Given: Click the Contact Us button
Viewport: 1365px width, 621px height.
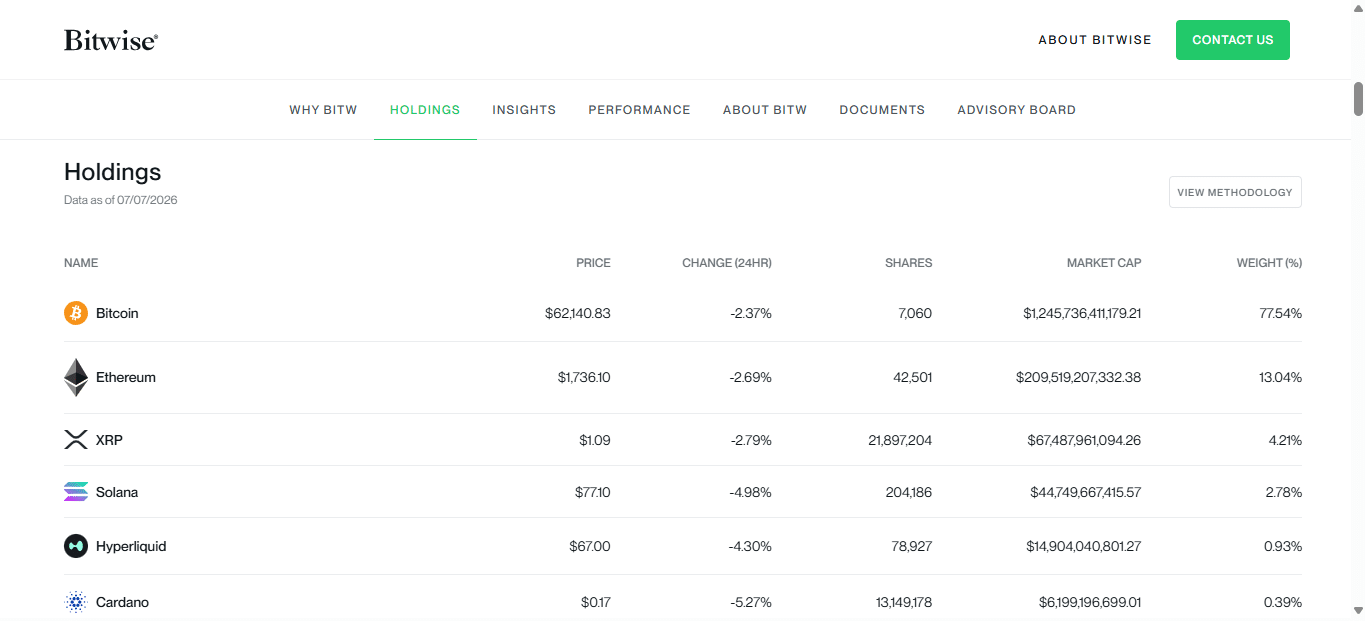Looking at the screenshot, I should coord(1233,40).
